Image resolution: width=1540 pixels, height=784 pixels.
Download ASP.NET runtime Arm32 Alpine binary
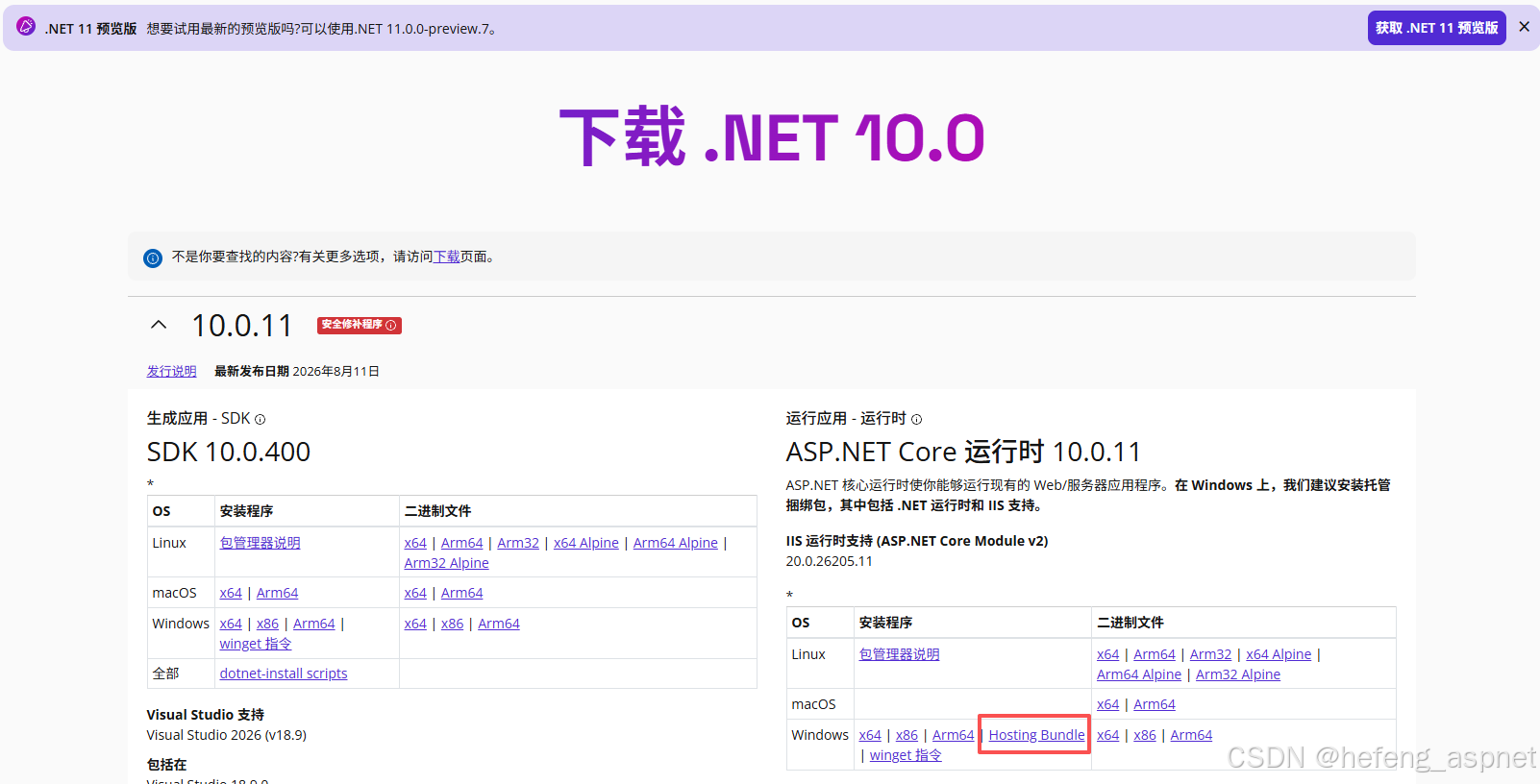pos(1238,674)
